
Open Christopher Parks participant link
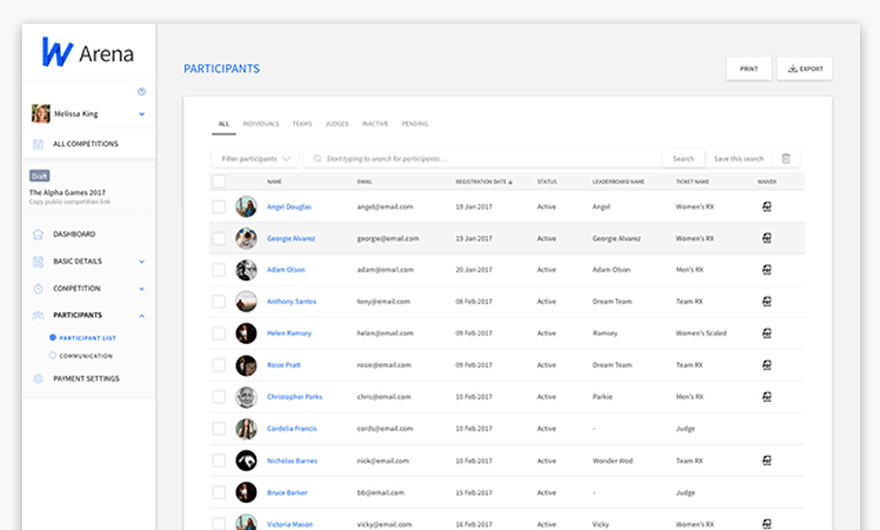point(295,397)
